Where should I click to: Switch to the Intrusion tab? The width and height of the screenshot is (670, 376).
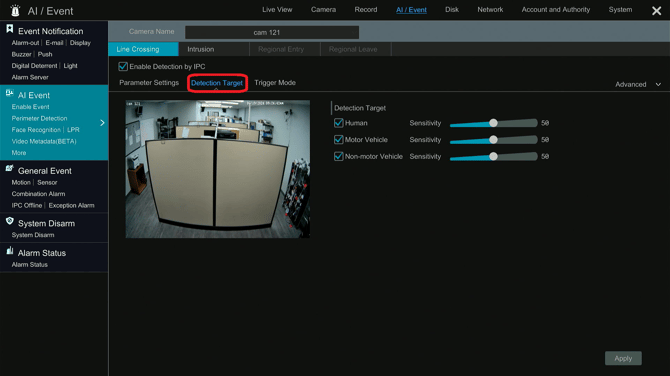point(214,49)
